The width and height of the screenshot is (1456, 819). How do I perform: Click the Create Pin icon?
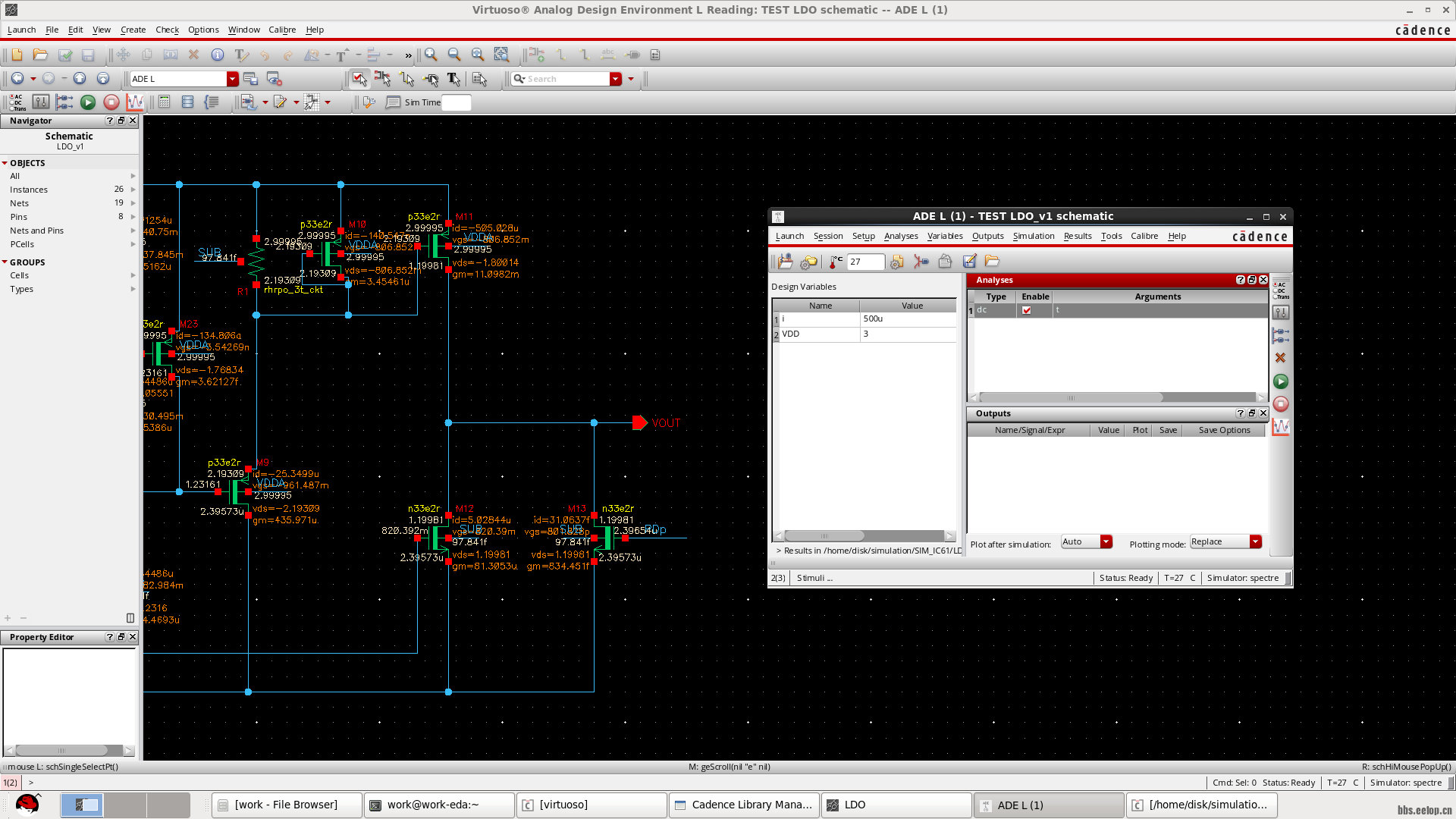(x=632, y=55)
